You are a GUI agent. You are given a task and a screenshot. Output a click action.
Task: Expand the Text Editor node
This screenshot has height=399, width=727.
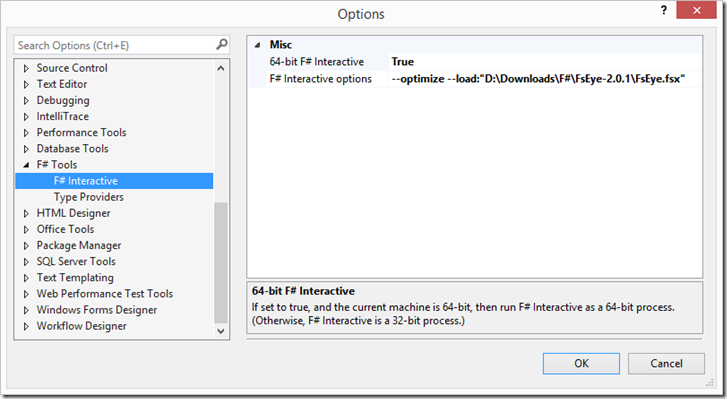pos(26,84)
